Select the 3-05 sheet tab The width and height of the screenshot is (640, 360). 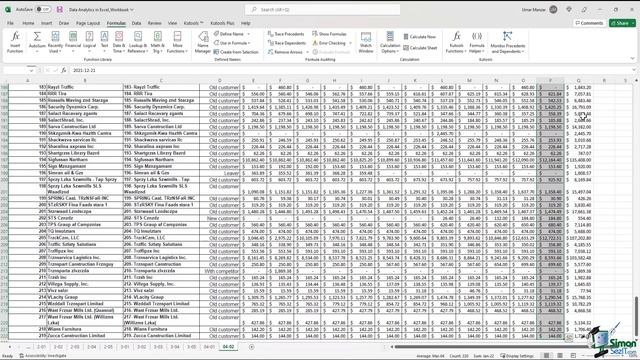[191, 347]
